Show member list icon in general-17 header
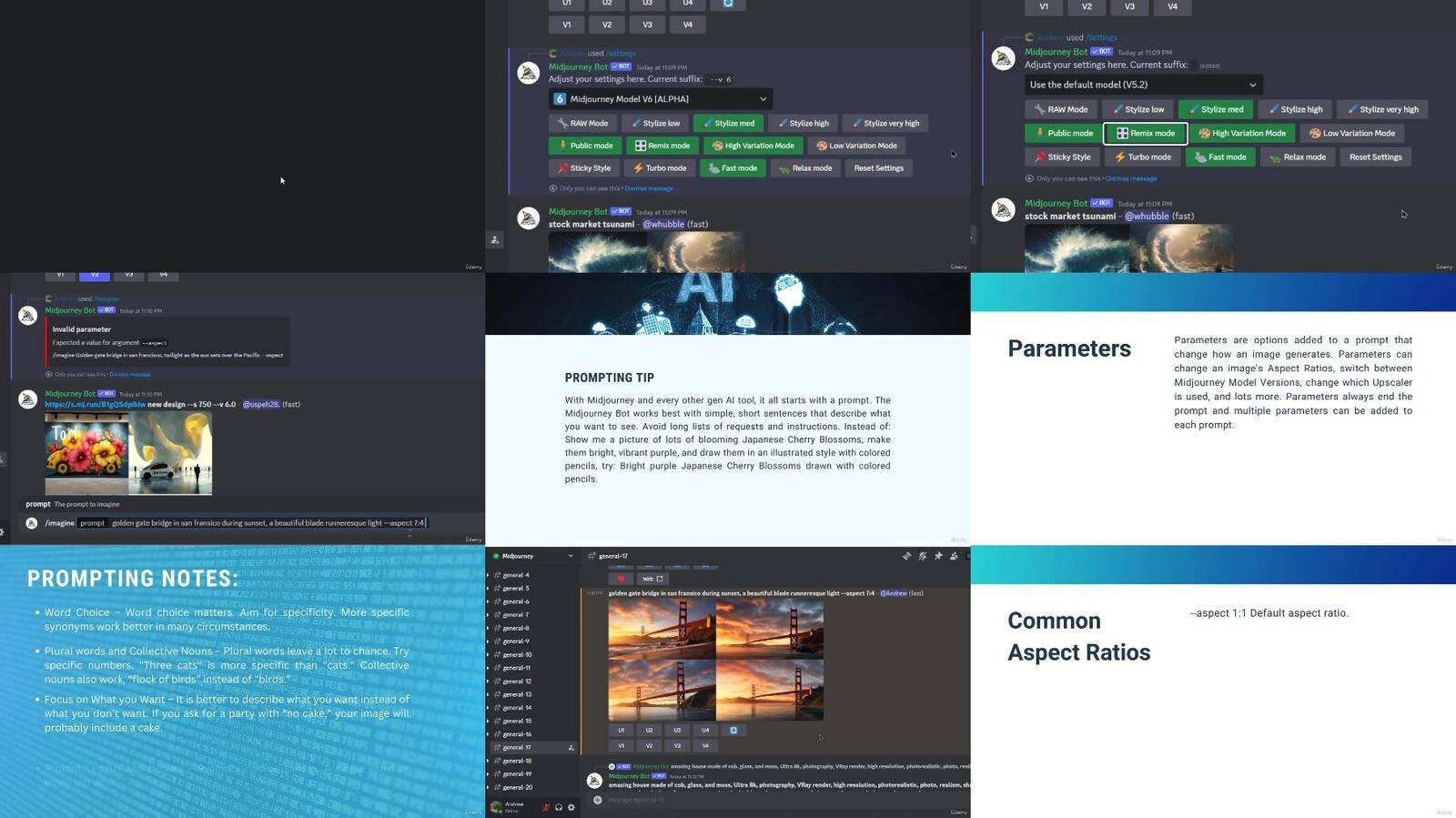Viewport: 1456px width, 818px height. pos(954,556)
